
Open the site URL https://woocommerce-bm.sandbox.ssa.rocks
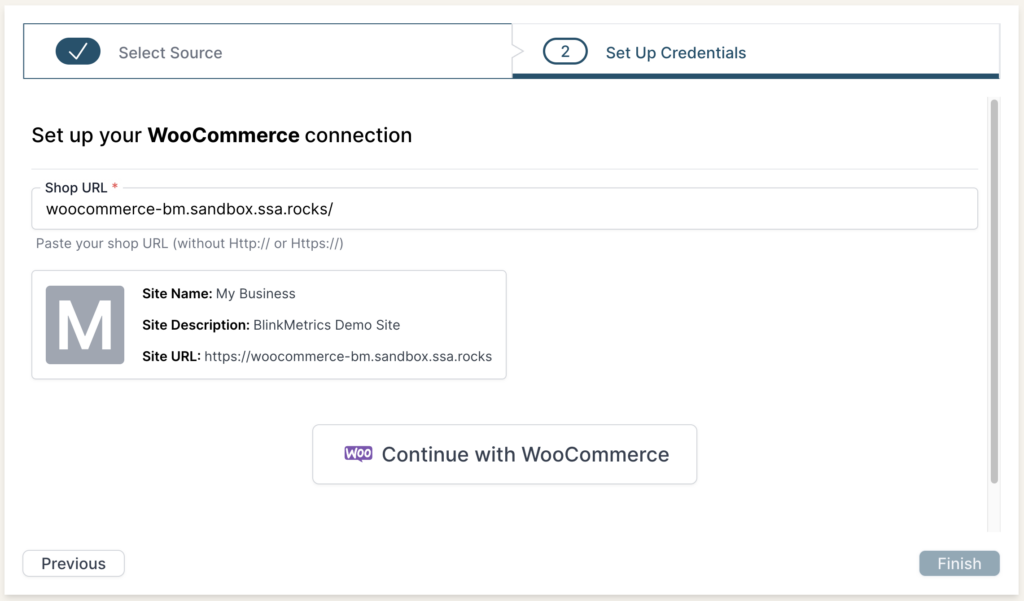coord(348,356)
